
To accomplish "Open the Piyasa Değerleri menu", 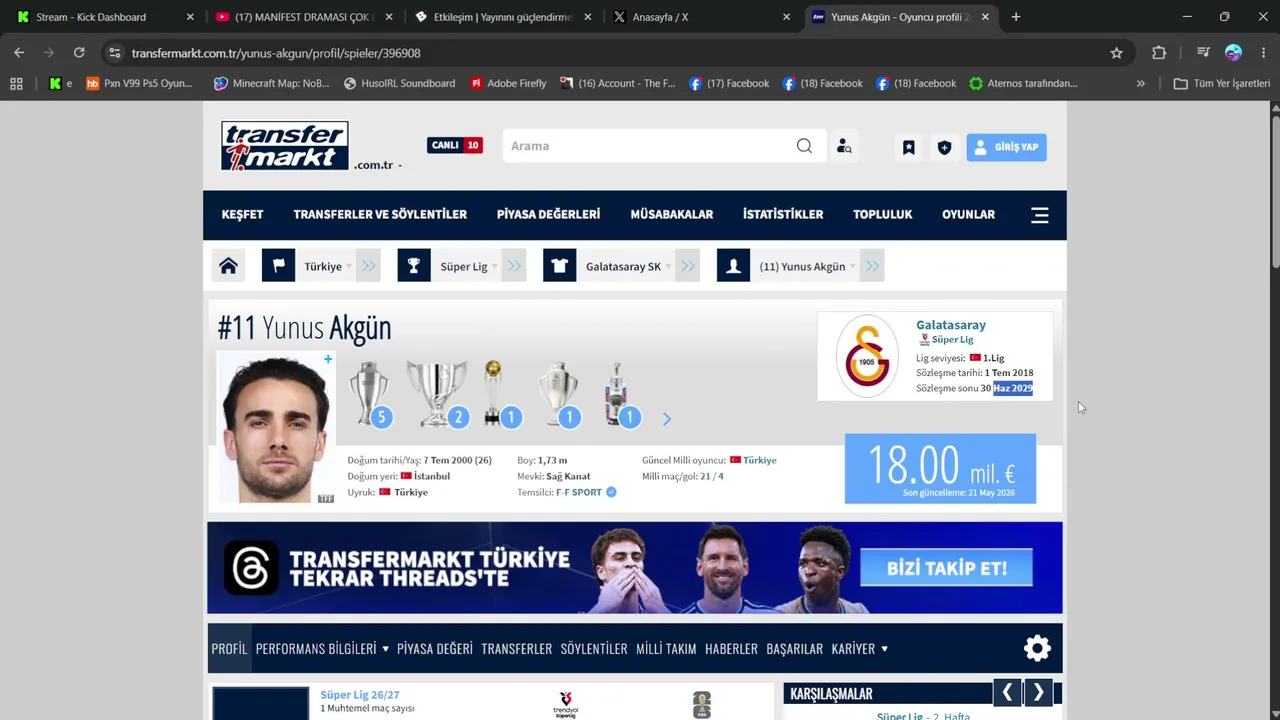I will [x=548, y=215].
